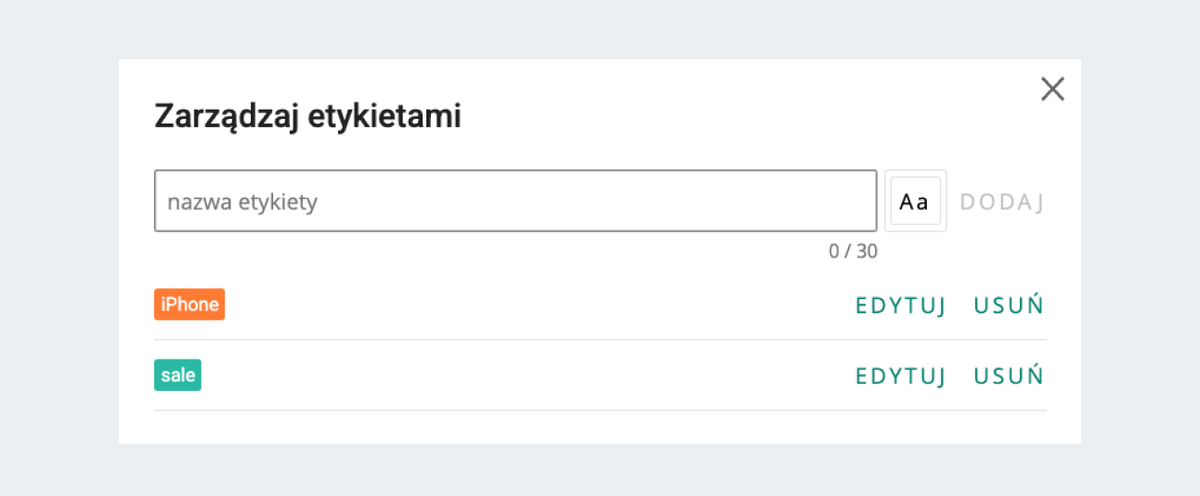Click the Aa label style icon
This screenshot has height=496, width=1200.
point(915,201)
